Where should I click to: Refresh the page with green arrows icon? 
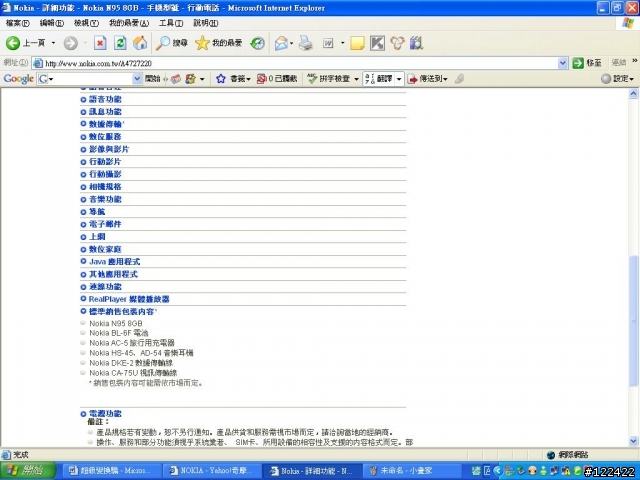(120, 43)
